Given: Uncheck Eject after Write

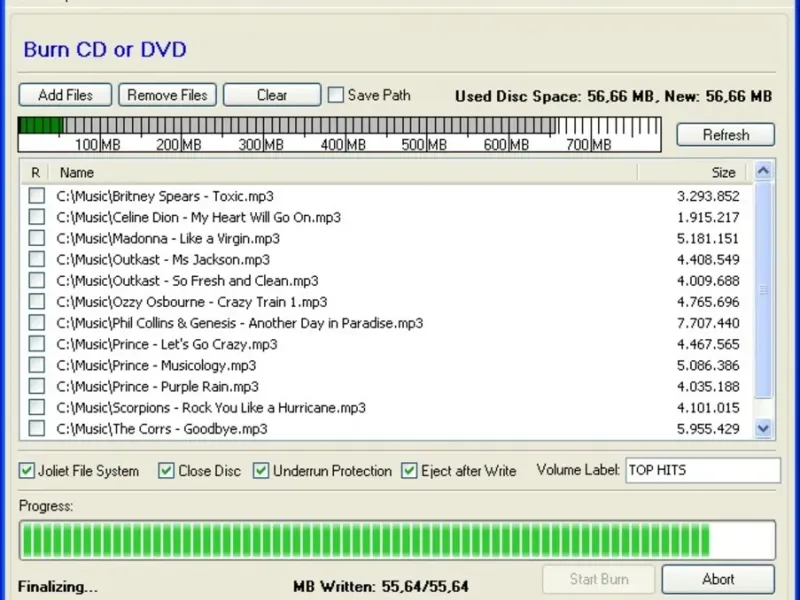Looking at the screenshot, I should pyautogui.click(x=409, y=470).
